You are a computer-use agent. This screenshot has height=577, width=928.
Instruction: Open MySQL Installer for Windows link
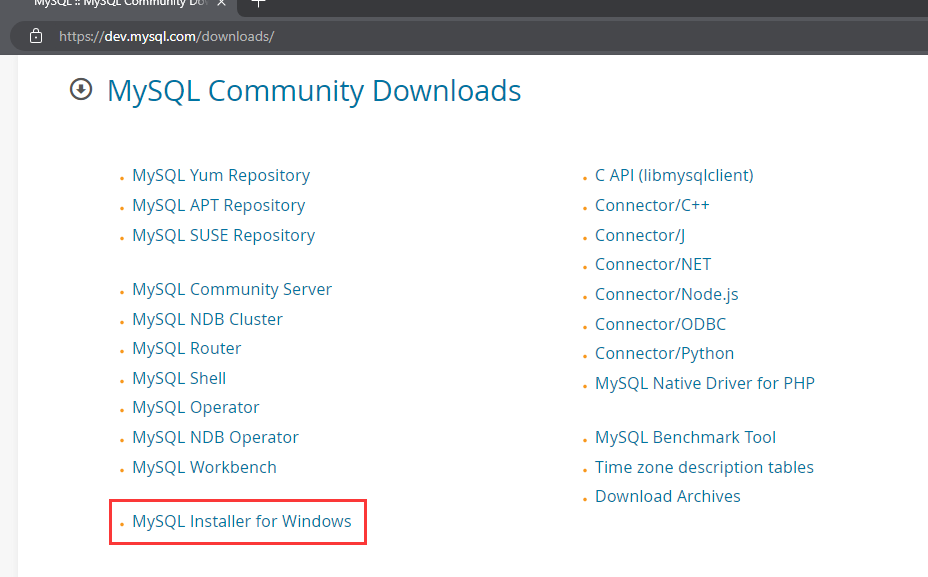coord(241,521)
